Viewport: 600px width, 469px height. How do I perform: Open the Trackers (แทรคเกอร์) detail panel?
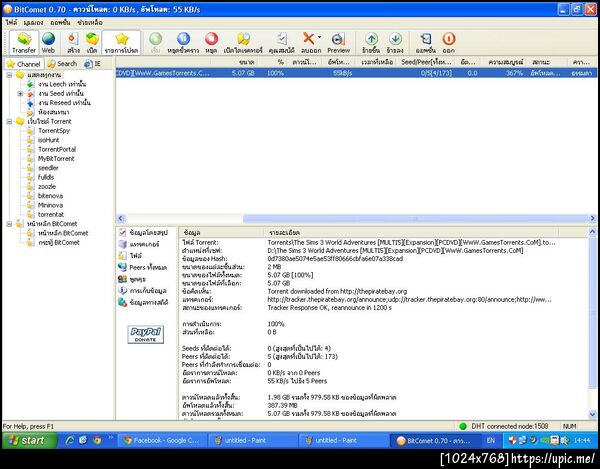(x=139, y=244)
